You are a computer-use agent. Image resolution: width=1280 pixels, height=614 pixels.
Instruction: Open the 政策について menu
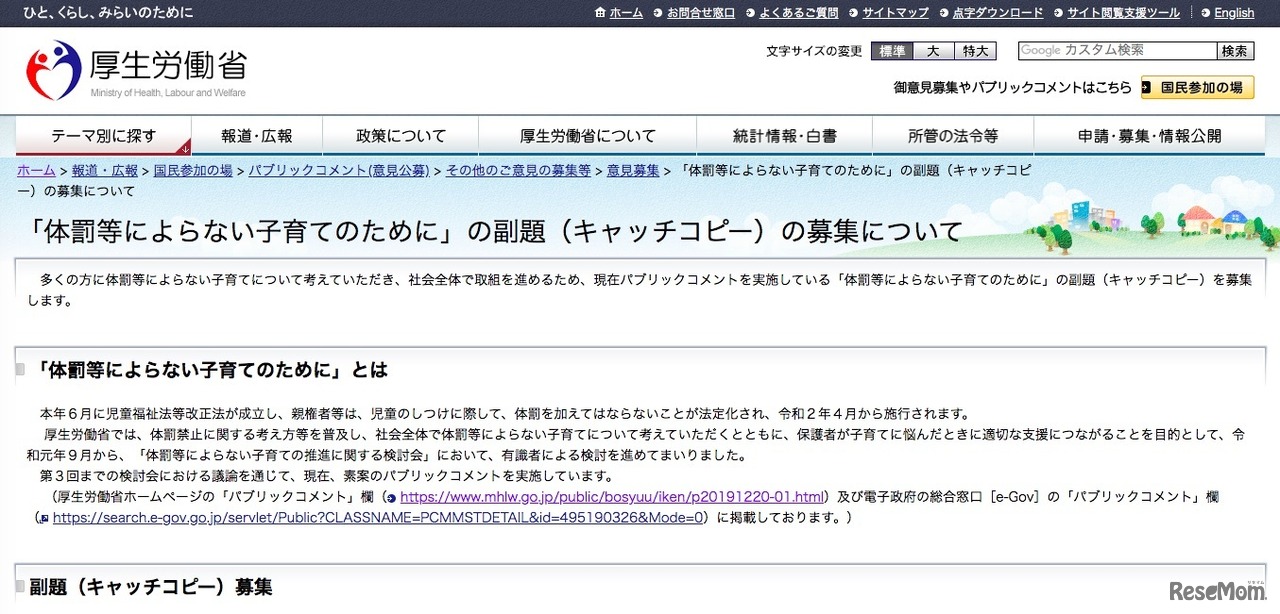[400, 135]
